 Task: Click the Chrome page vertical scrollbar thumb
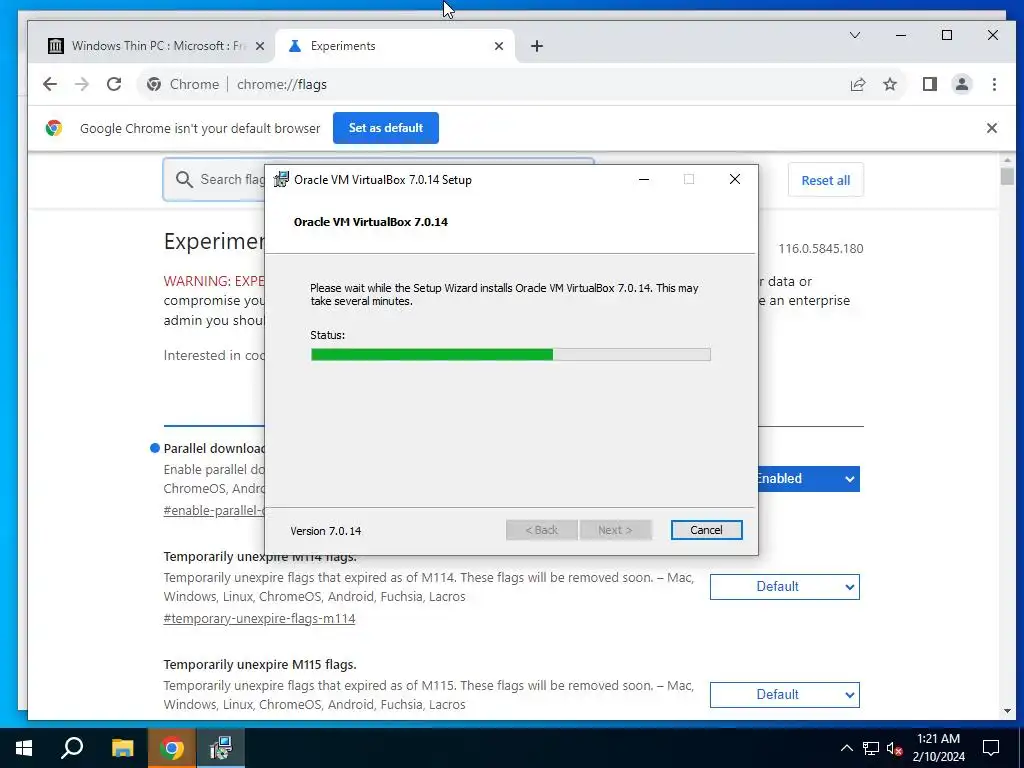point(1006,176)
